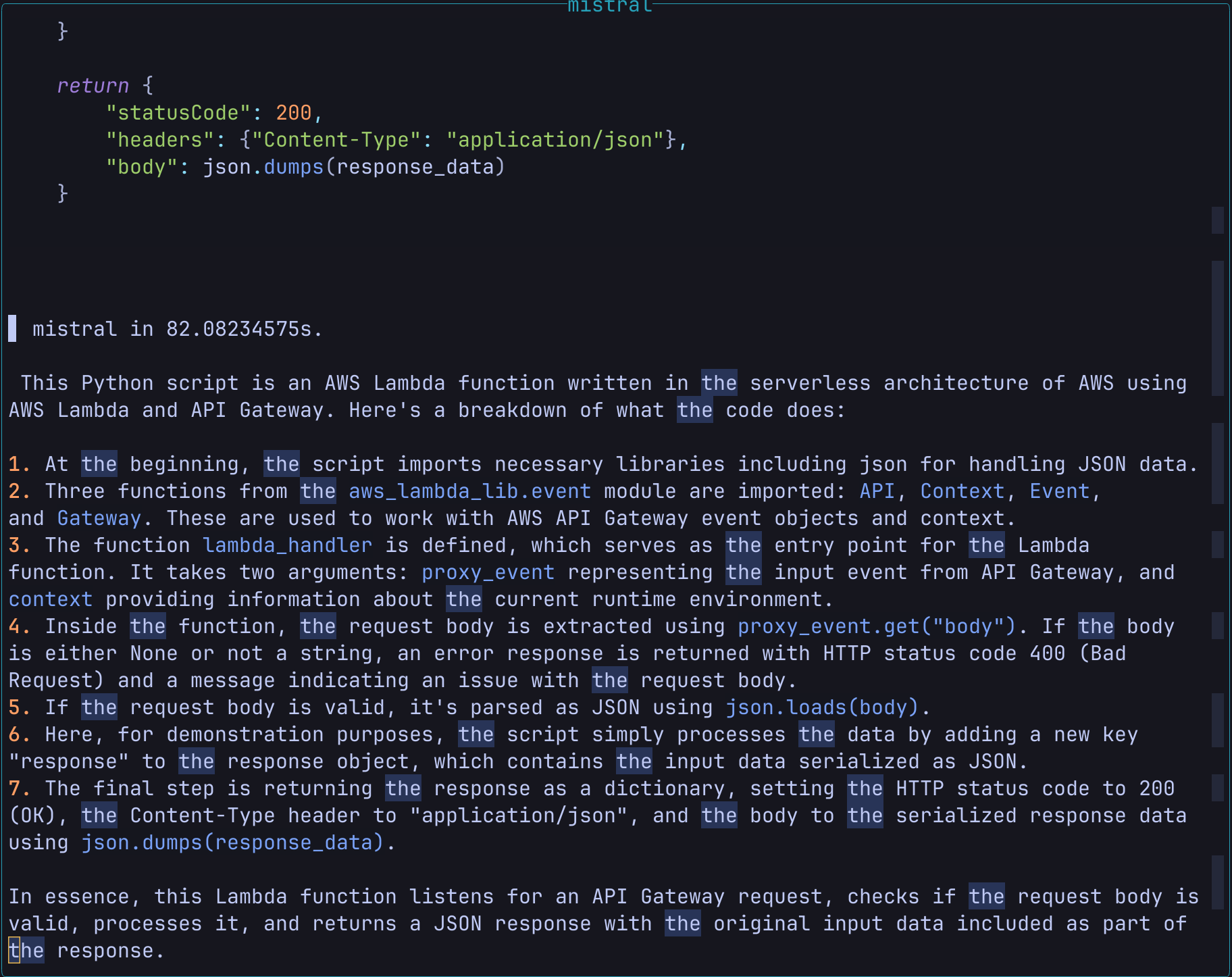The height and width of the screenshot is (977, 1232).
Task: Click the inline code 'context' starting a line
Action: point(51,599)
